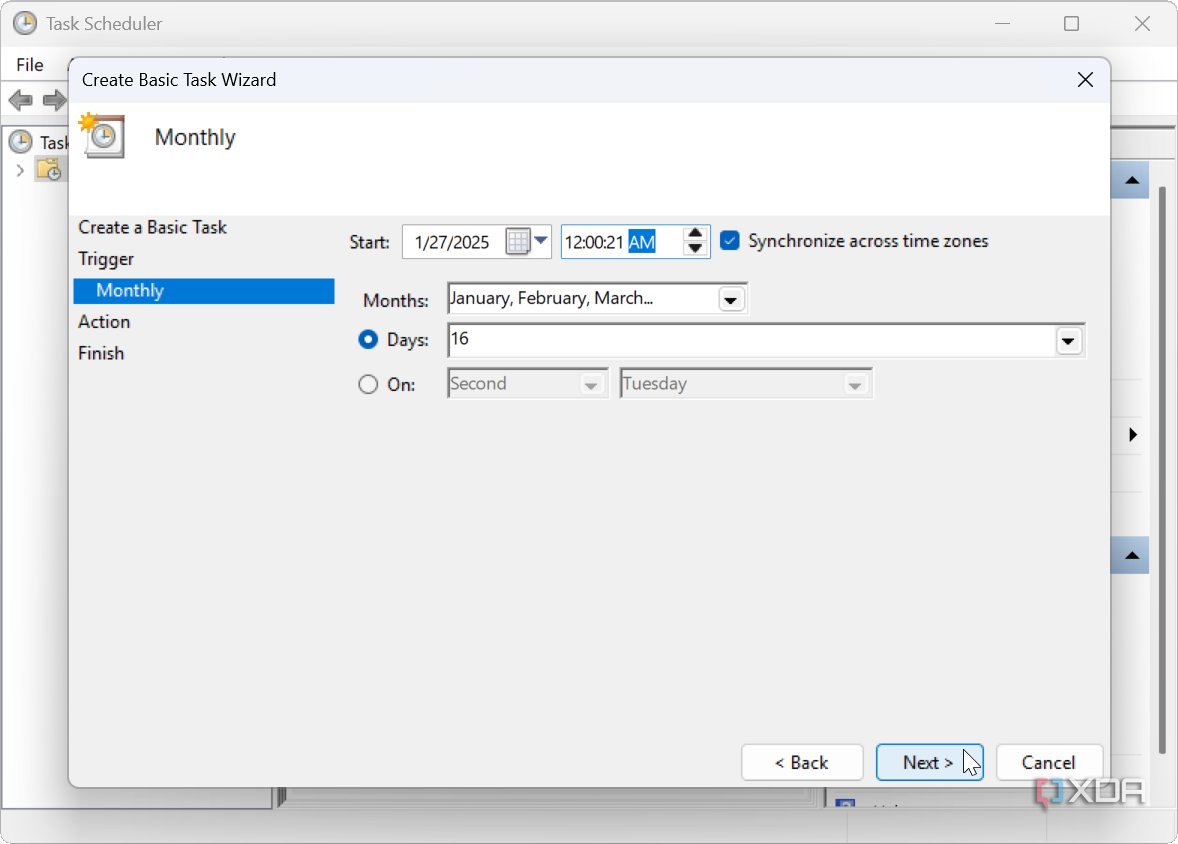
Task: Expand the Task Scheduler Library tree node
Action: [x=20, y=171]
